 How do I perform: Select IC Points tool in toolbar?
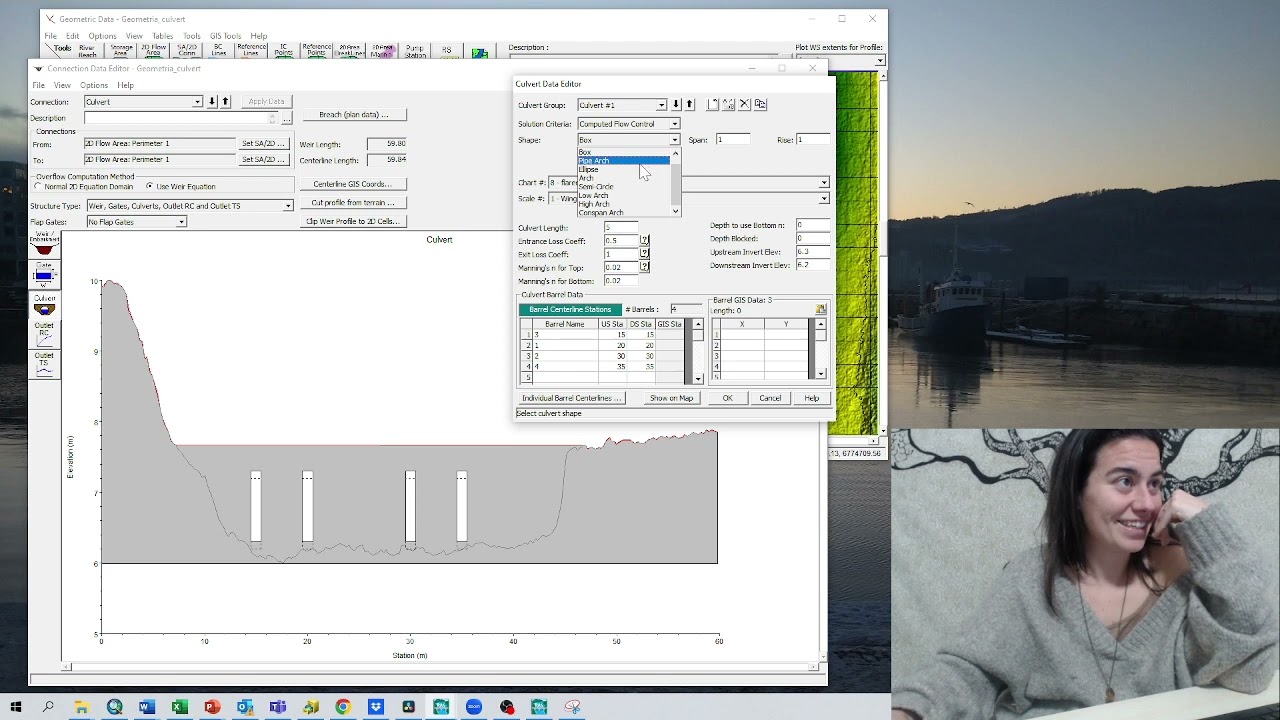[x=284, y=50]
